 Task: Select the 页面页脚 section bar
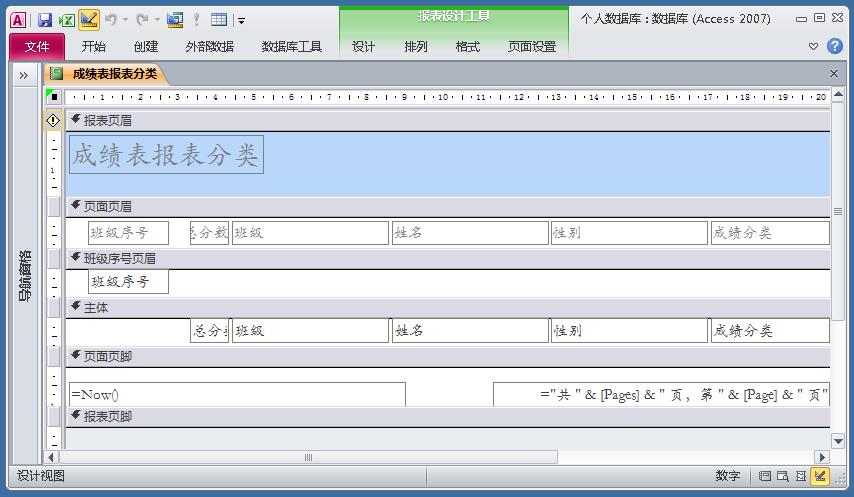(448, 357)
